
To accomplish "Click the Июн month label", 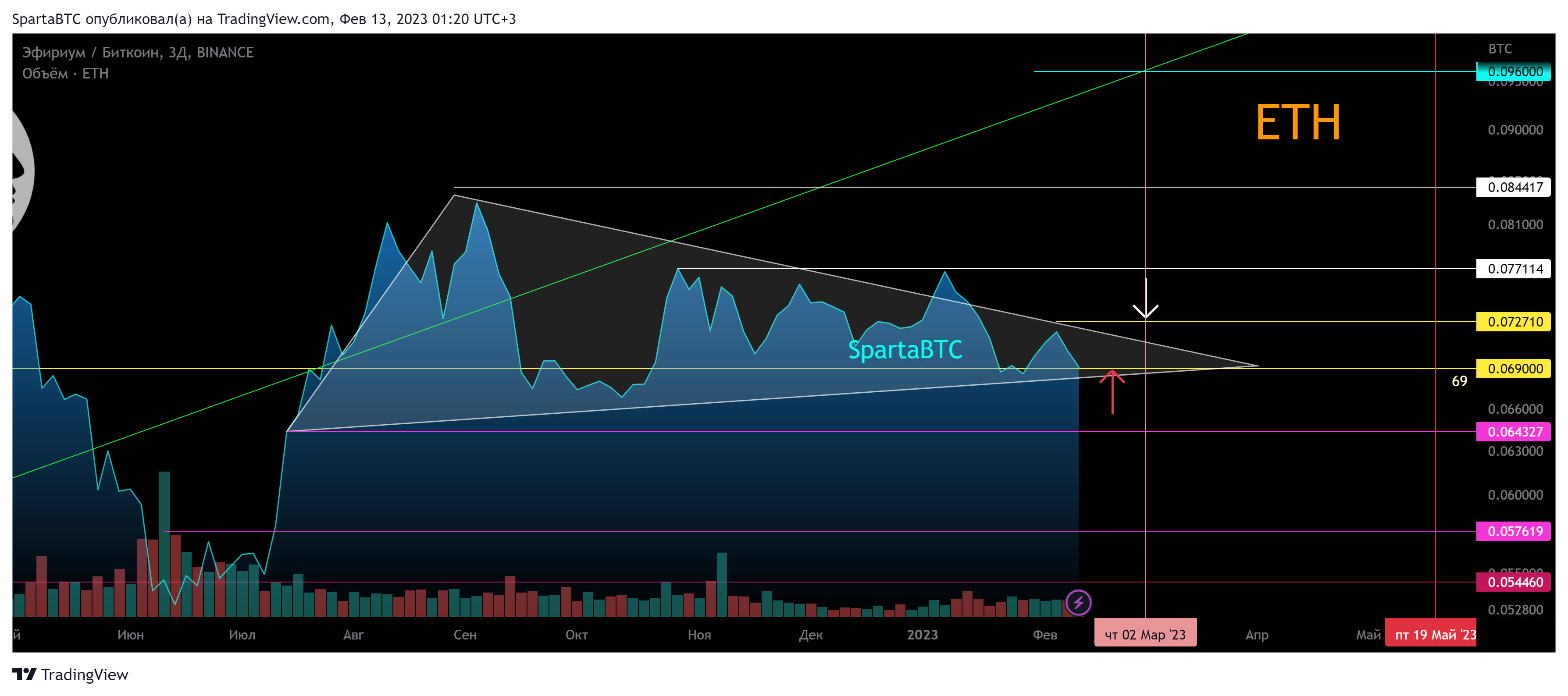I will pyautogui.click(x=131, y=635).
